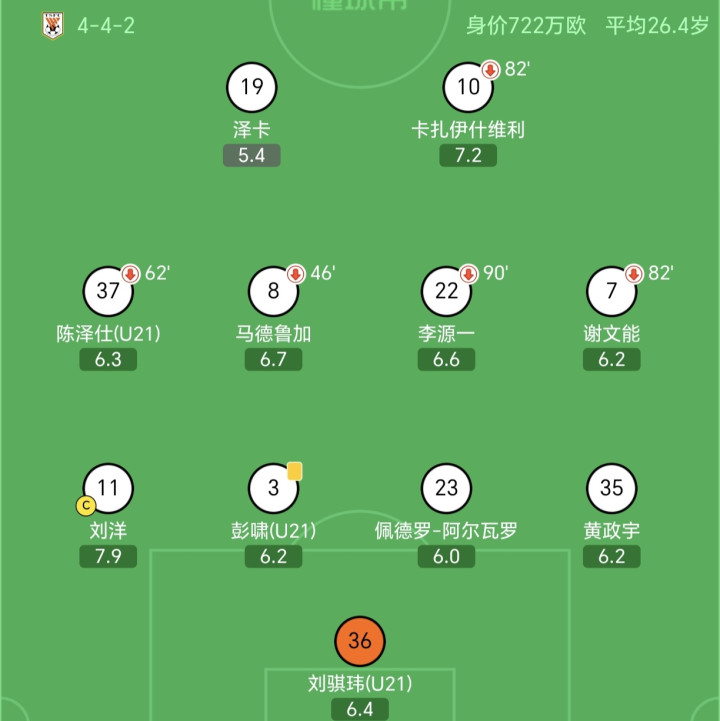Select player number 22 circle (李源一)
Screen dimensions: 720x721
tap(446, 291)
